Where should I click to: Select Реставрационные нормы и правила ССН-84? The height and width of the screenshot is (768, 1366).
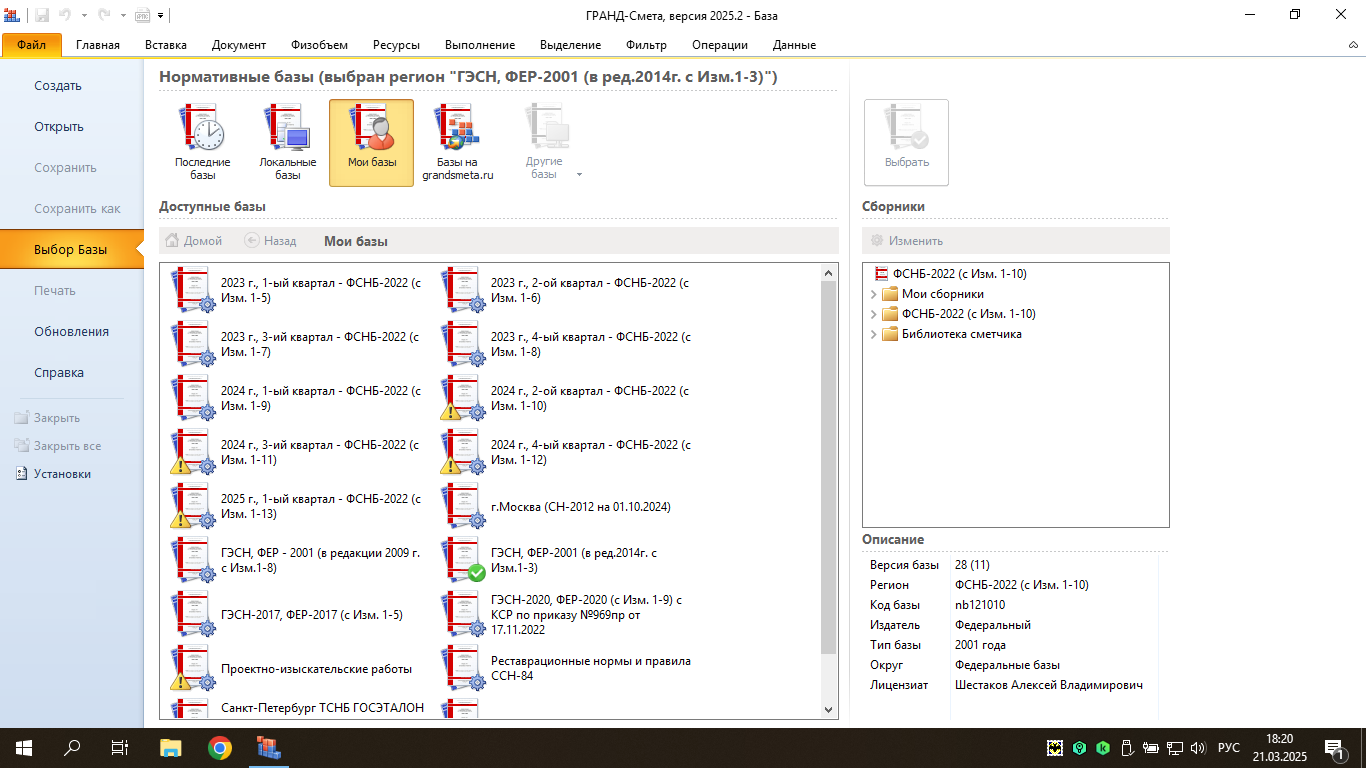[567, 668]
